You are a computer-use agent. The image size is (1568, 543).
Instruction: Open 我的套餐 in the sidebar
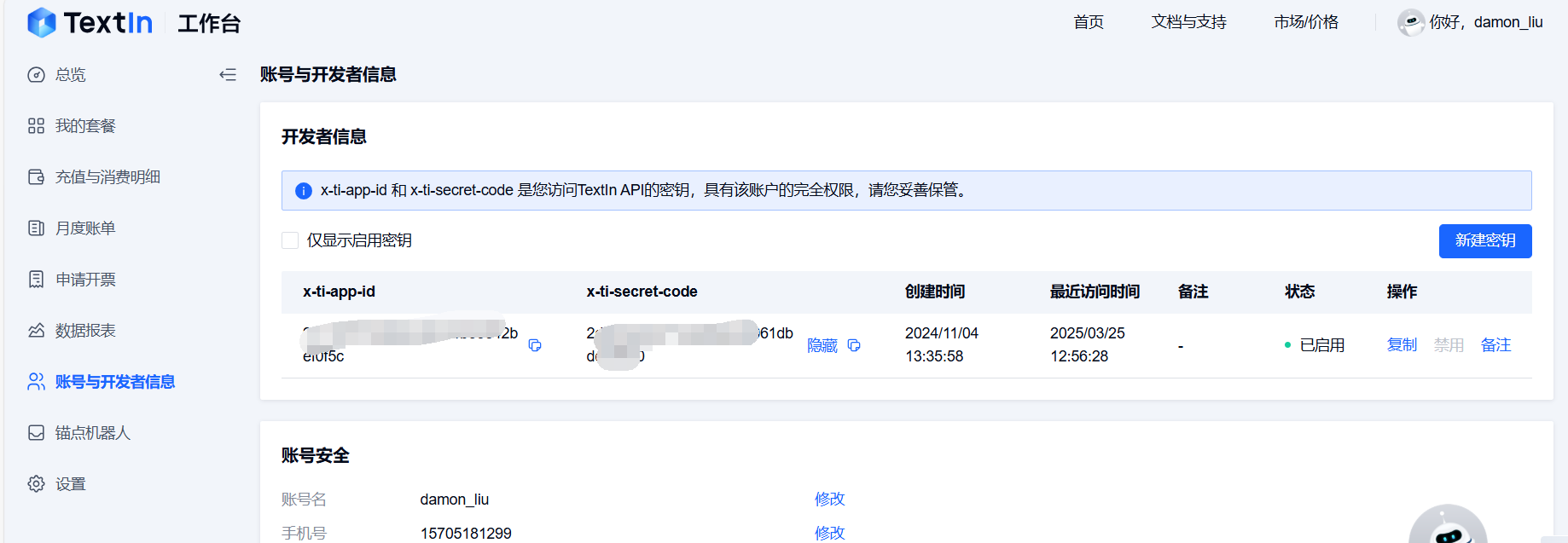pos(85,126)
